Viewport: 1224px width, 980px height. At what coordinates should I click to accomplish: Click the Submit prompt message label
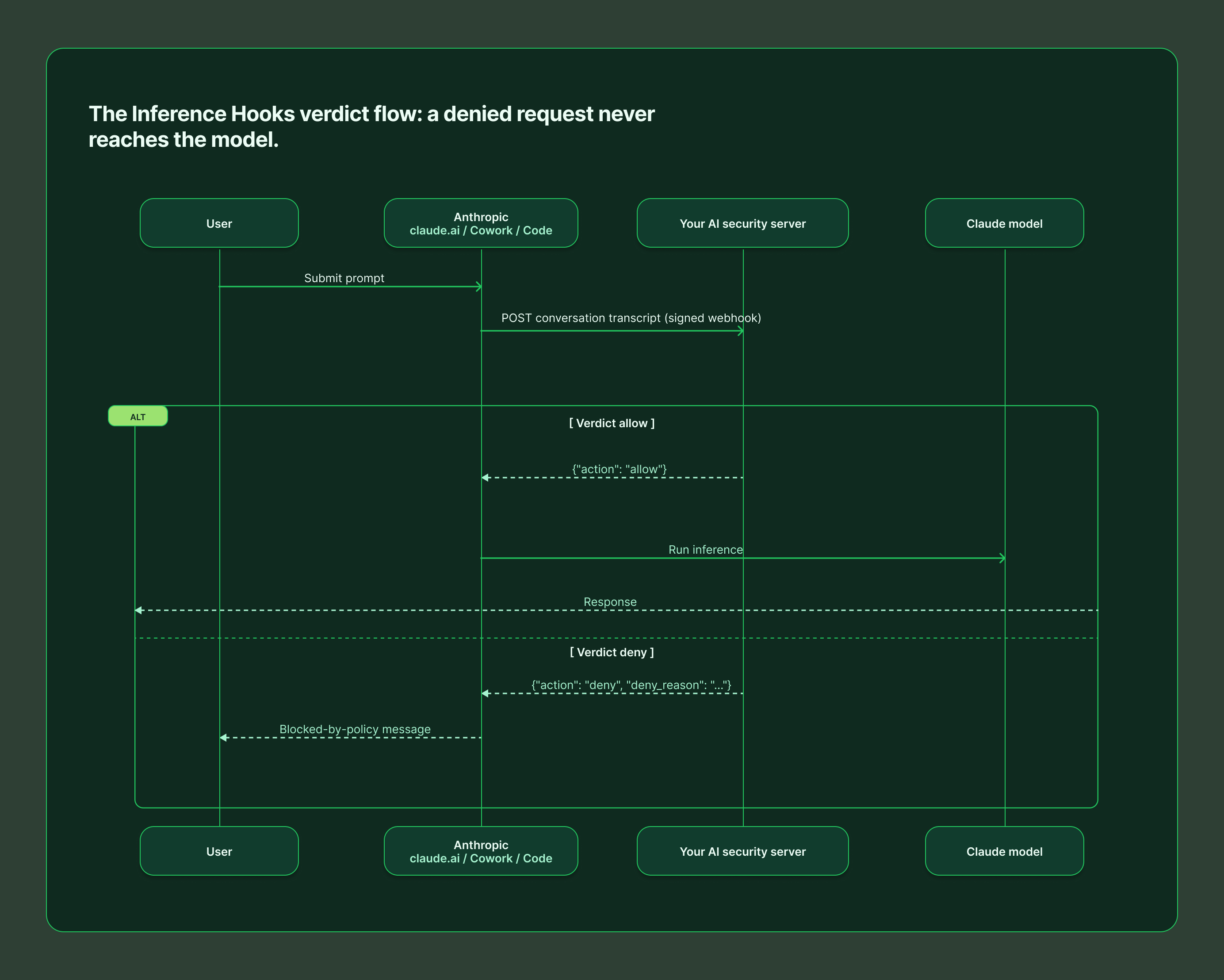(344, 278)
